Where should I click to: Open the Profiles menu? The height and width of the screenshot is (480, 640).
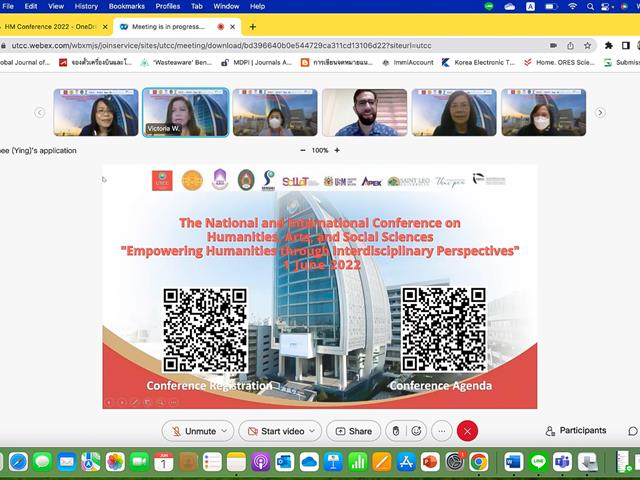(x=168, y=6)
